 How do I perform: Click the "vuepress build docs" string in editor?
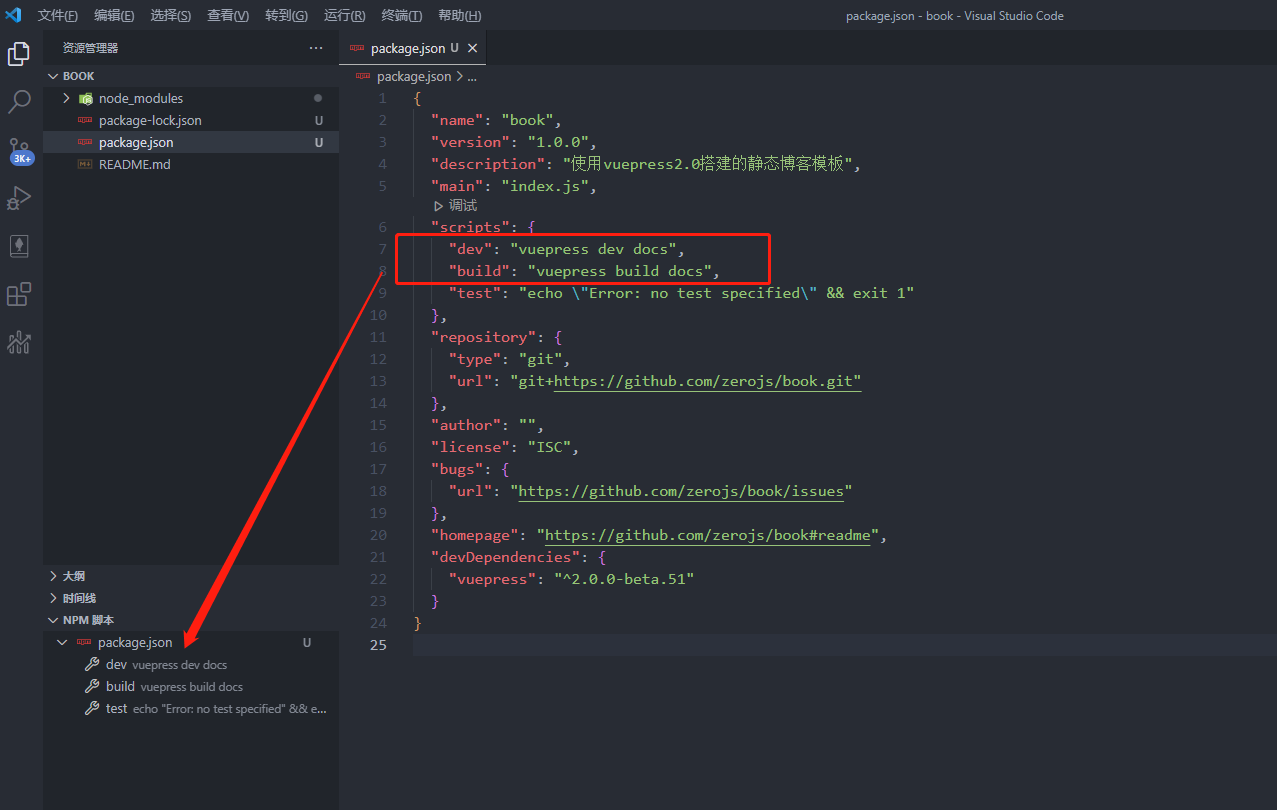coord(619,272)
